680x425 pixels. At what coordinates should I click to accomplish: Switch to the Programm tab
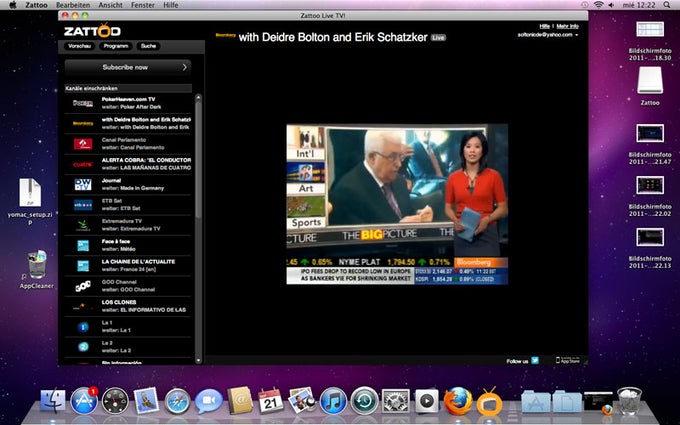[x=116, y=46]
